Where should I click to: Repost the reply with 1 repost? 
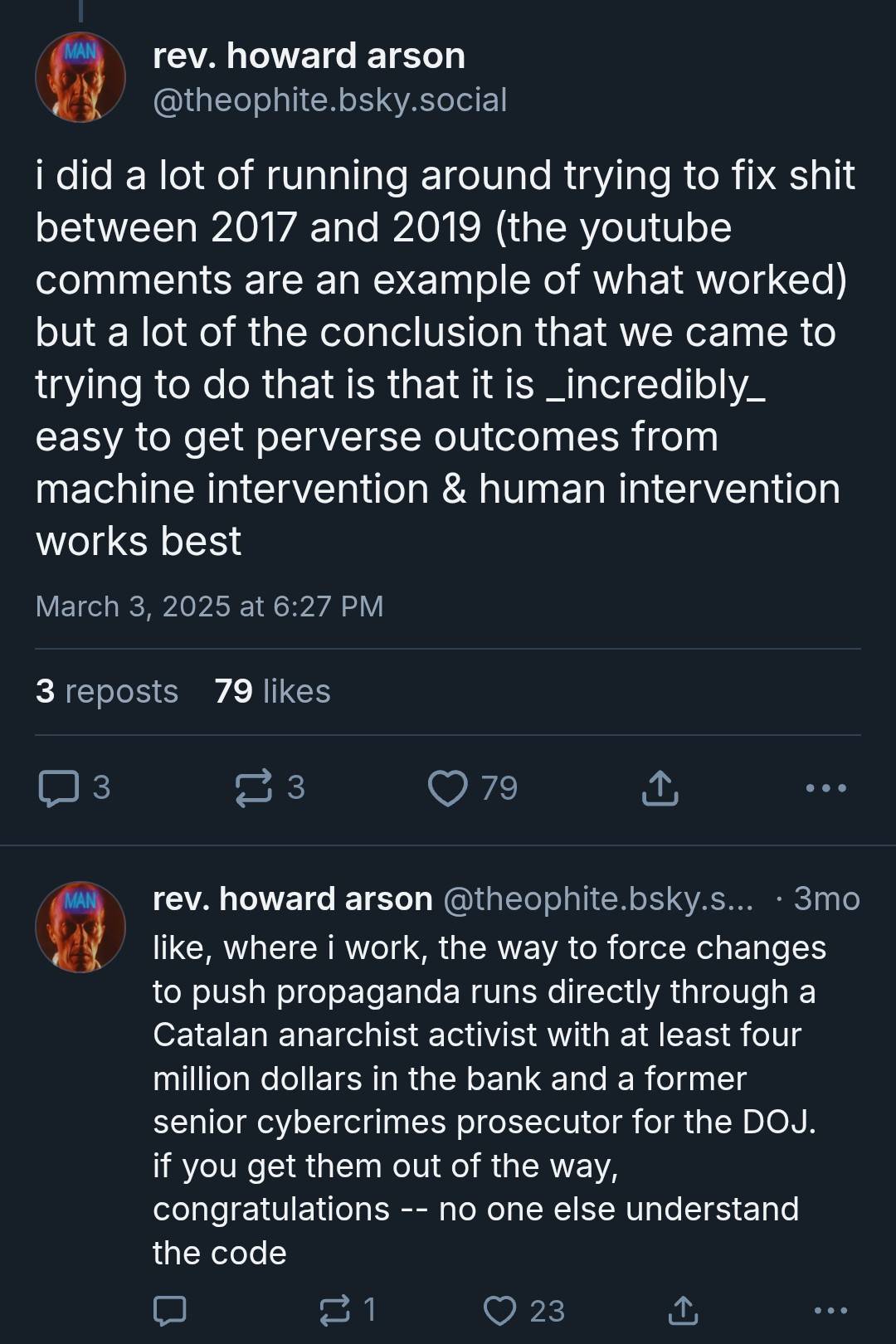[335, 1310]
